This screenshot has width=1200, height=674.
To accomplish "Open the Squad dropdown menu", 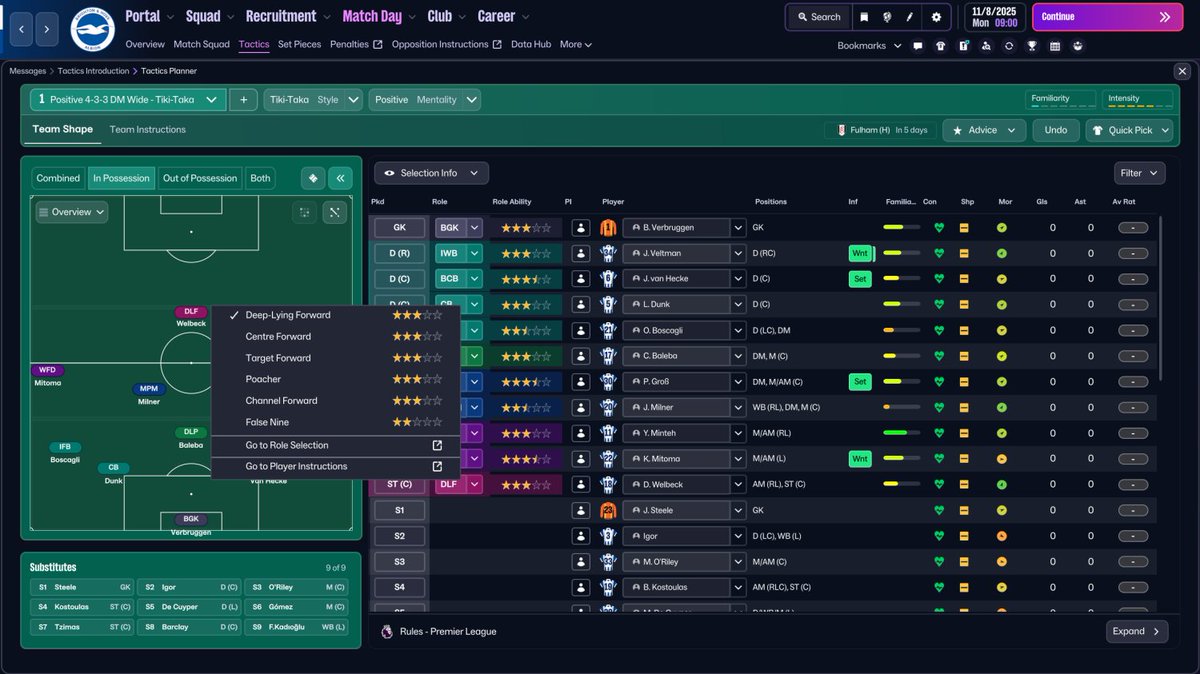I will click(x=210, y=17).
